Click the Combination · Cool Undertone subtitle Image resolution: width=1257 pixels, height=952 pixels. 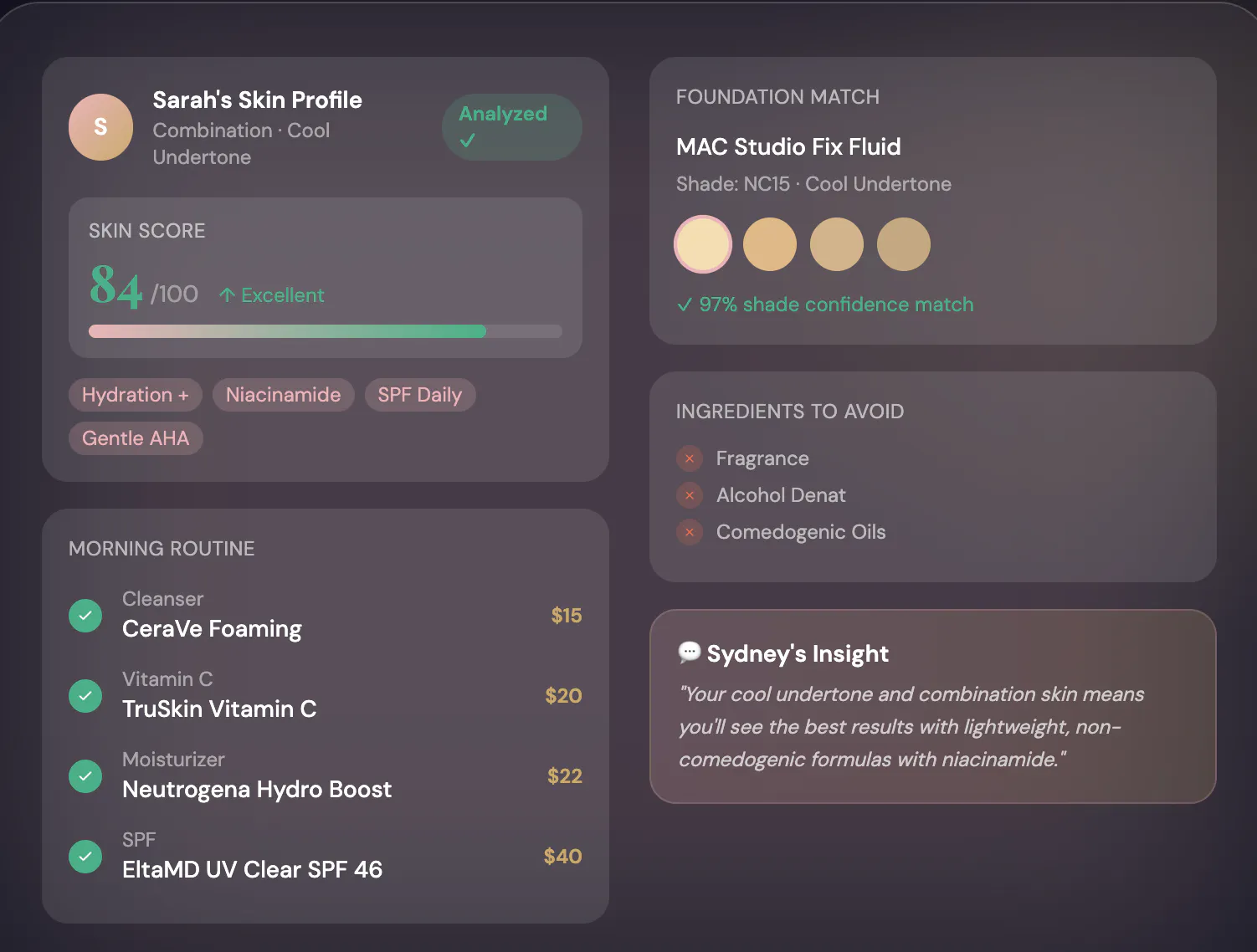click(x=241, y=144)
